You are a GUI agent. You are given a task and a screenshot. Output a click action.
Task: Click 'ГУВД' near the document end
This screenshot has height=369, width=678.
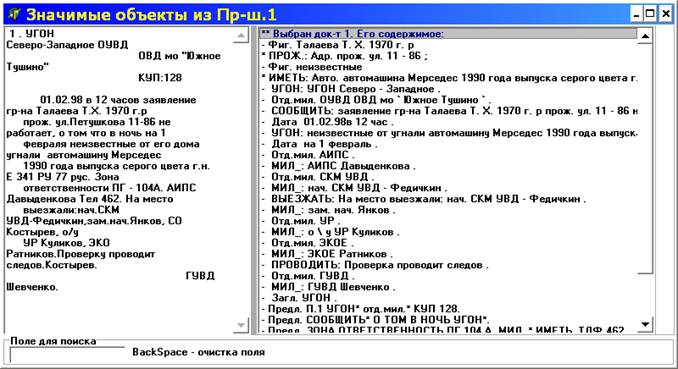point(200,276)
